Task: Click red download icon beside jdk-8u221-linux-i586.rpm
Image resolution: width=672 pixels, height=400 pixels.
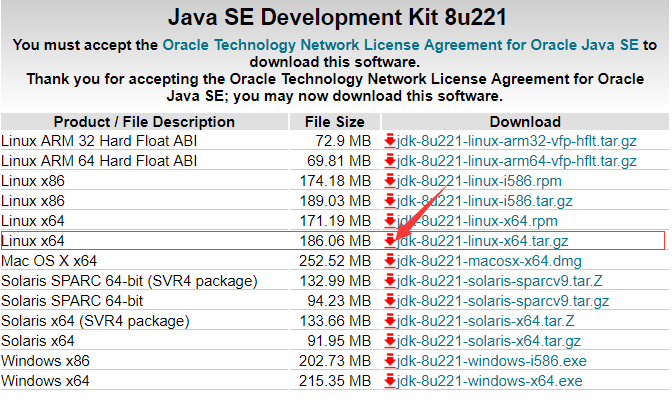Action: [391, 180]
